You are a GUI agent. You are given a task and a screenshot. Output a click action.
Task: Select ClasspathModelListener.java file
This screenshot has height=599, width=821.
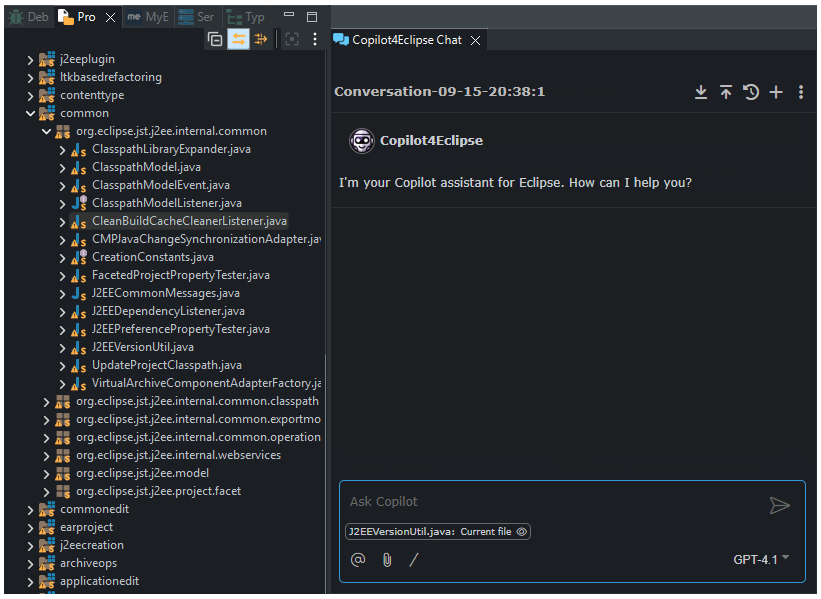click(167, 203)
